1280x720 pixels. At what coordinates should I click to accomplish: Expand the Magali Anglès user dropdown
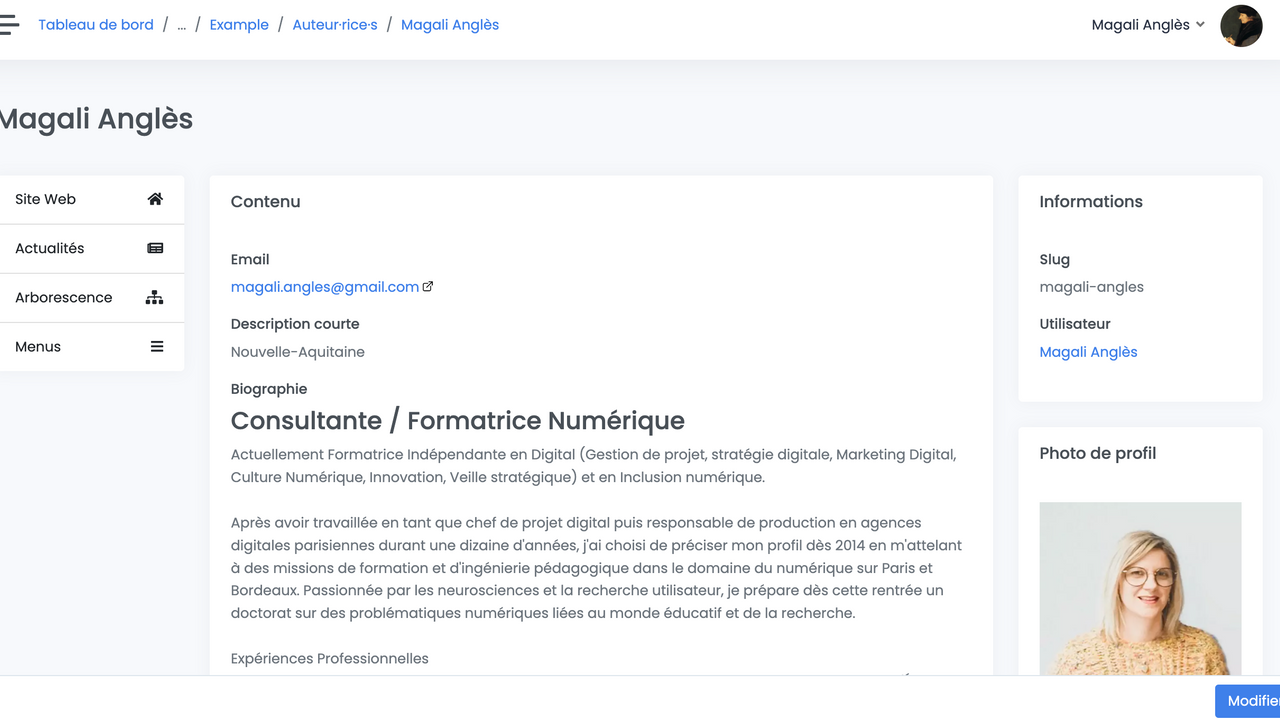pos(1141,25)
